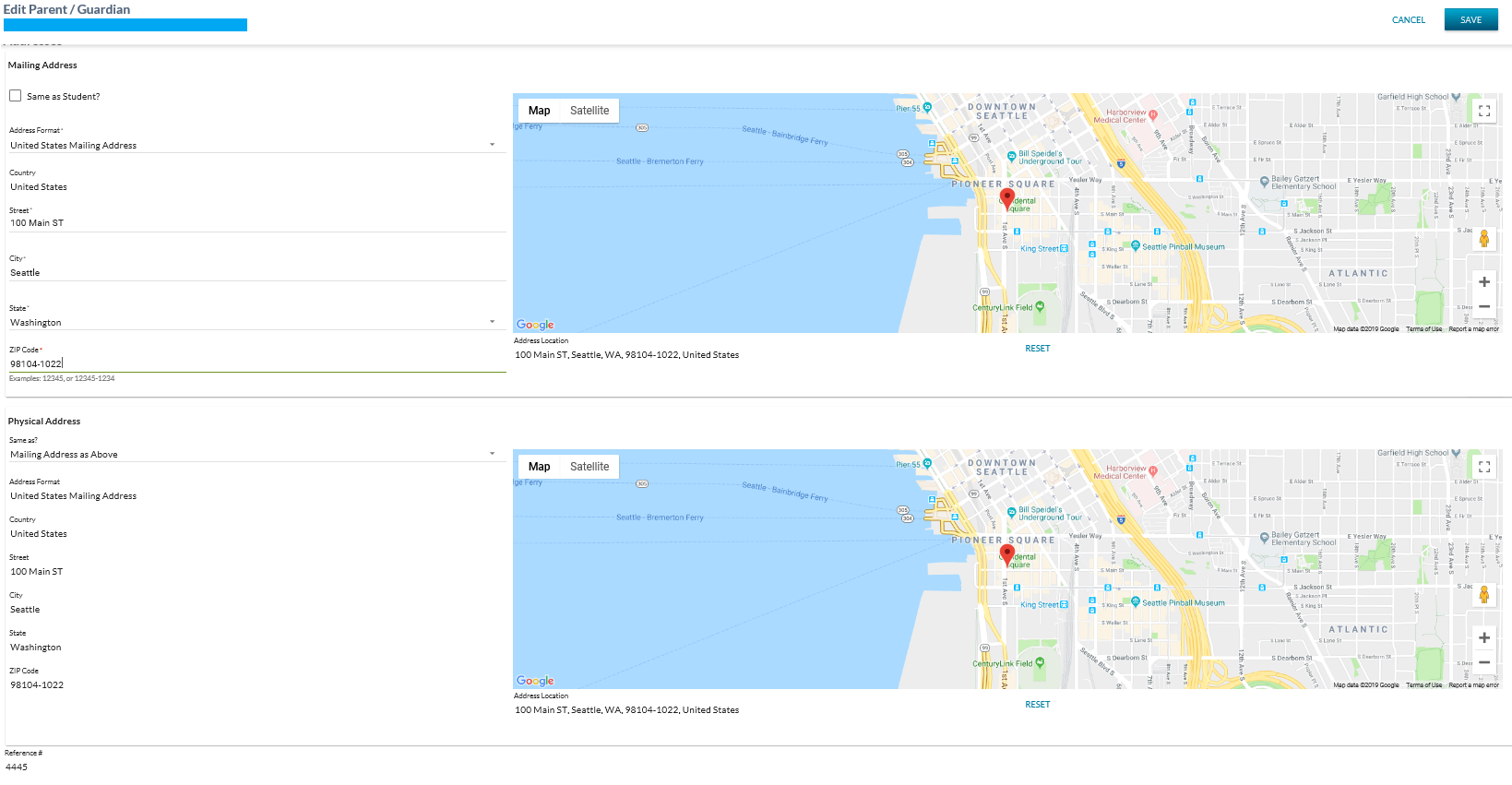Expand the State dropdown showing Washington
Image resolution: width=1512 pixels, height=785 pixels.
click(x=256, y=323)
